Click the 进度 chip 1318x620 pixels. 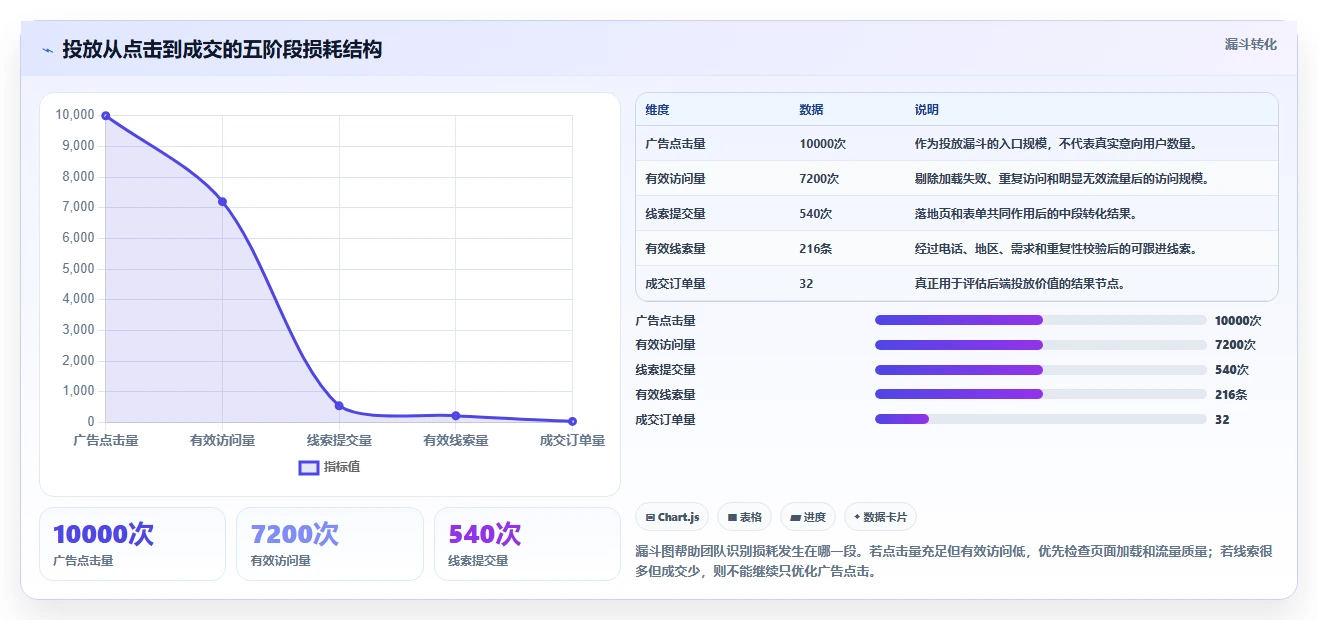point(807,517)
